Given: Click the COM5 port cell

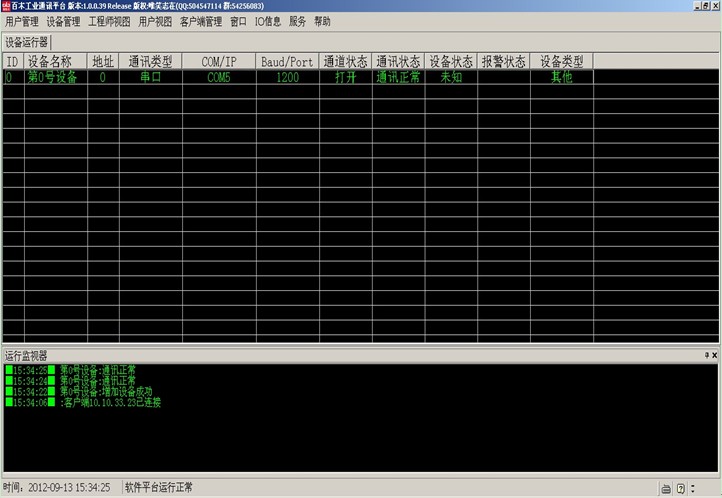Looking at the screenshot, I should 219,77.
